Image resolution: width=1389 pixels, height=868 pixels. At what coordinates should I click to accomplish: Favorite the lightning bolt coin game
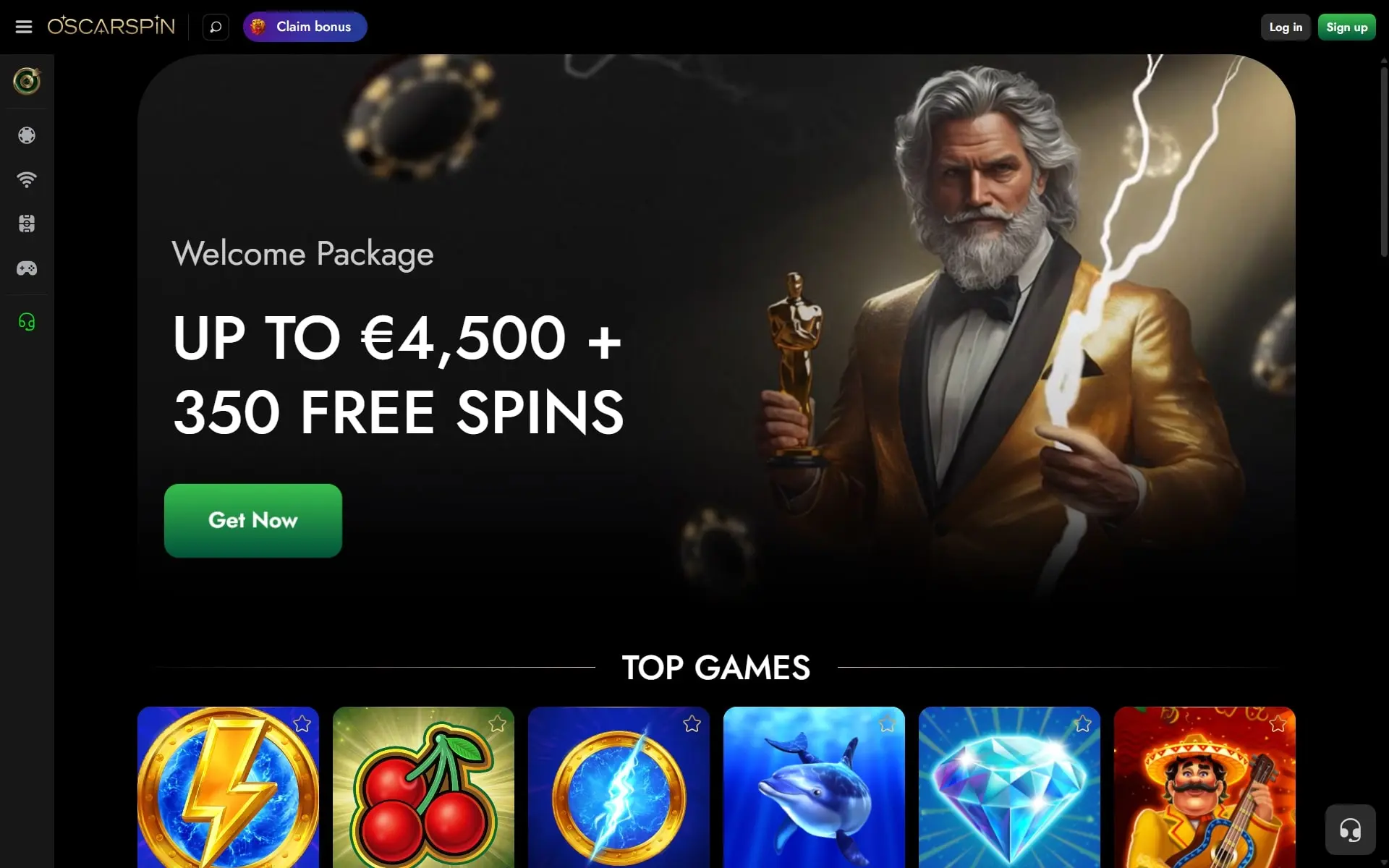302,724
